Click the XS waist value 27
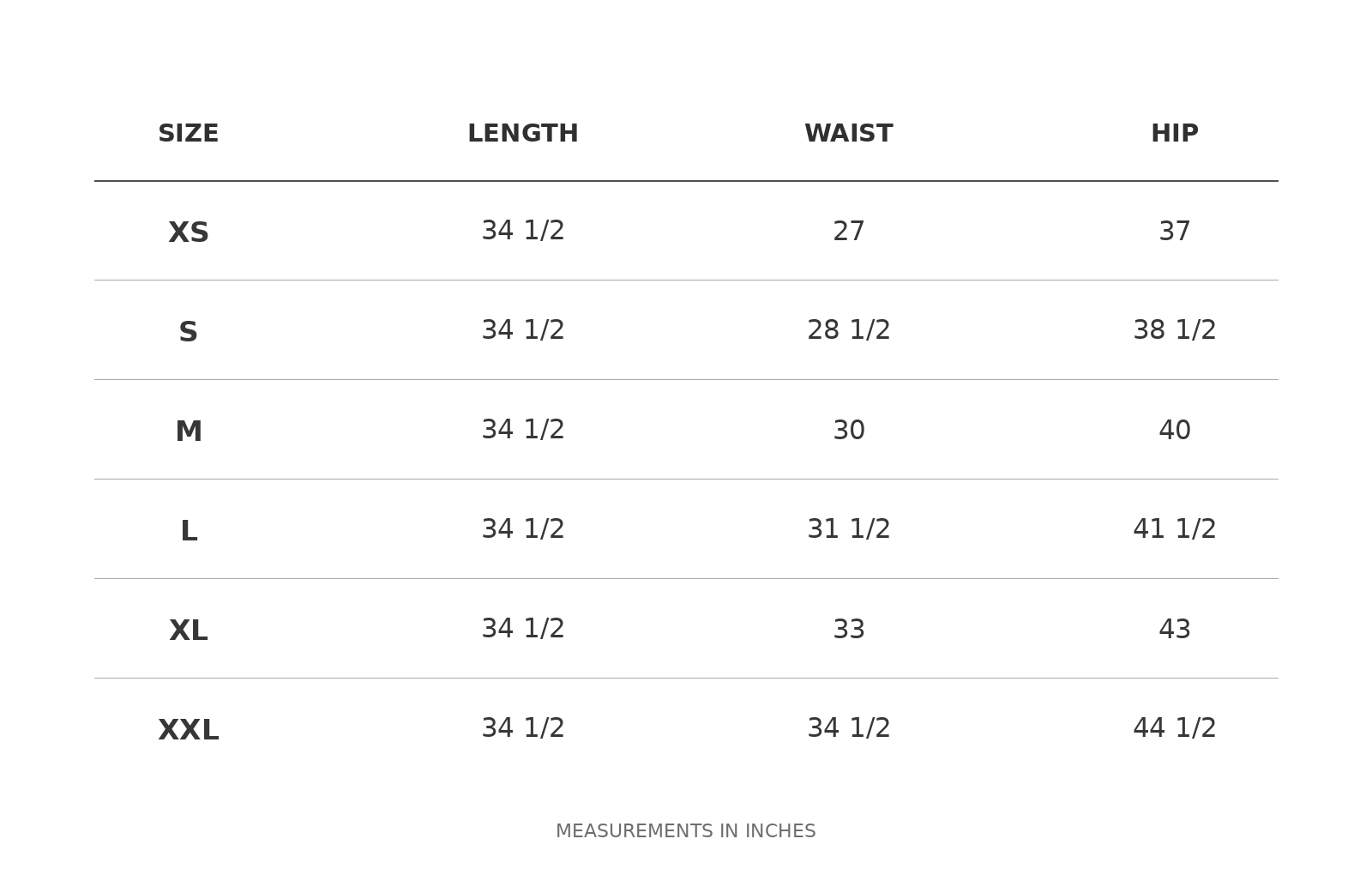Image resolution: width=1372 pixels, height=875 pixels. 849,232
